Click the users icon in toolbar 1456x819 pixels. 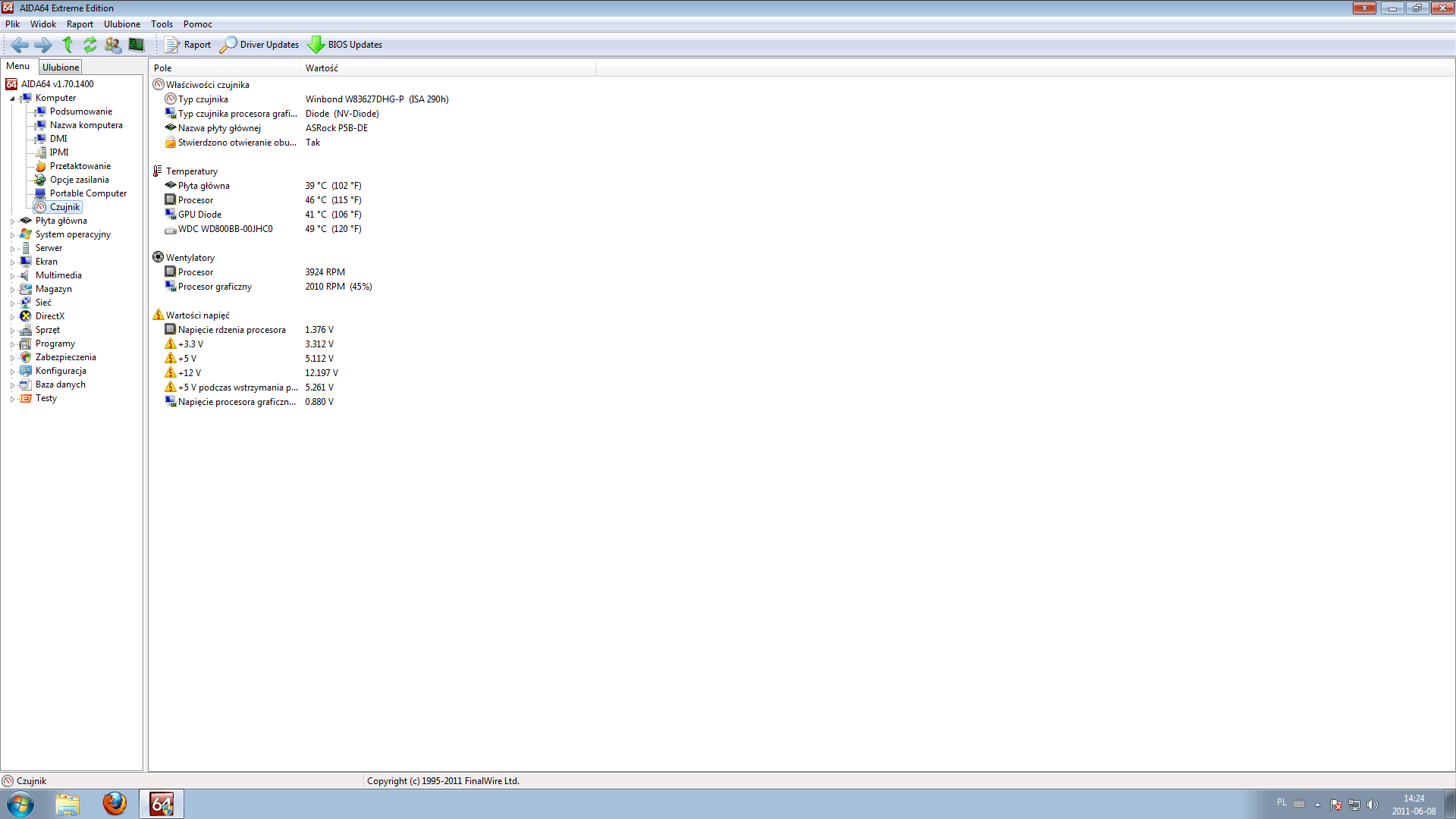point(113,45)
